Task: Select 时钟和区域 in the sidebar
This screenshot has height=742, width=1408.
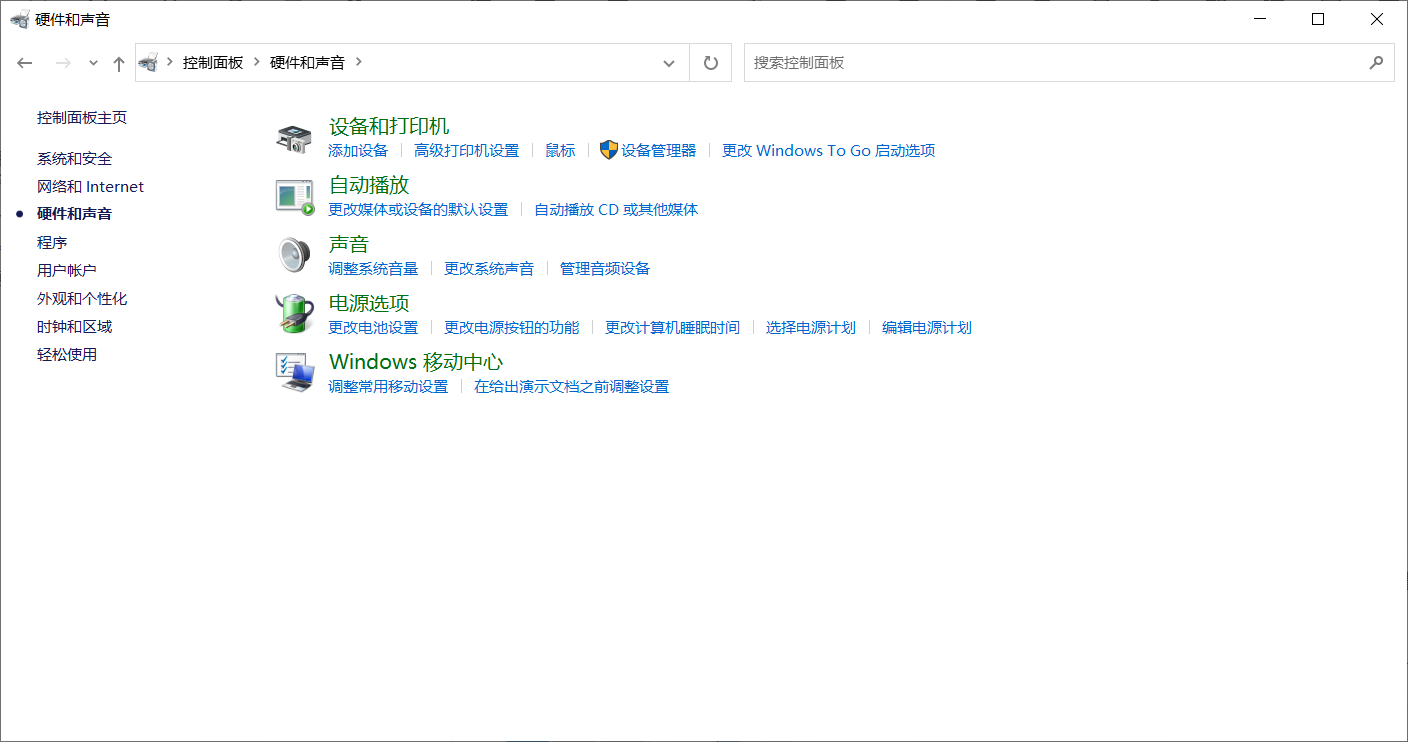Action: click(x=75, y=326)
